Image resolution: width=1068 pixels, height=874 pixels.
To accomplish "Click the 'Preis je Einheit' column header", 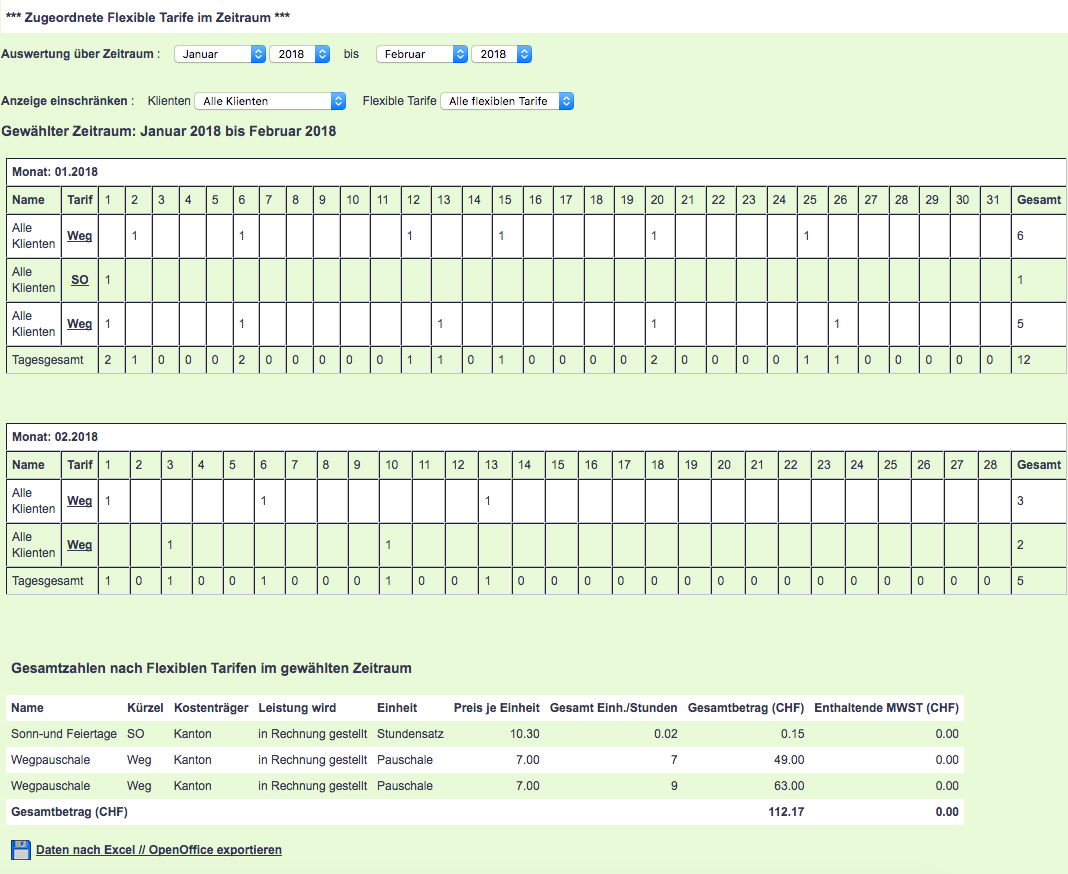I will pyautogui.click(x=496, y=708).
